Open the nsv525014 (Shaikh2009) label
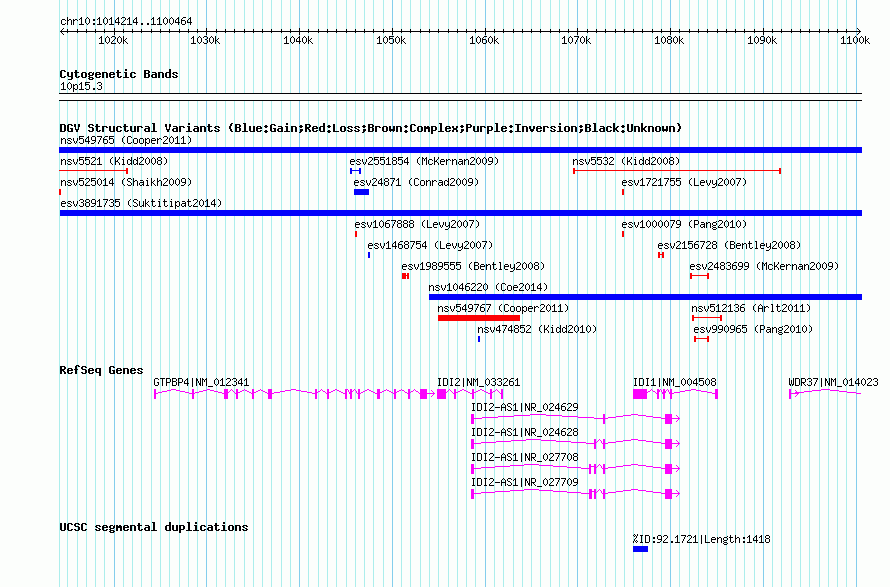This screenshot has height=587, width=890. pyautogui.click(x=126, y=182)
